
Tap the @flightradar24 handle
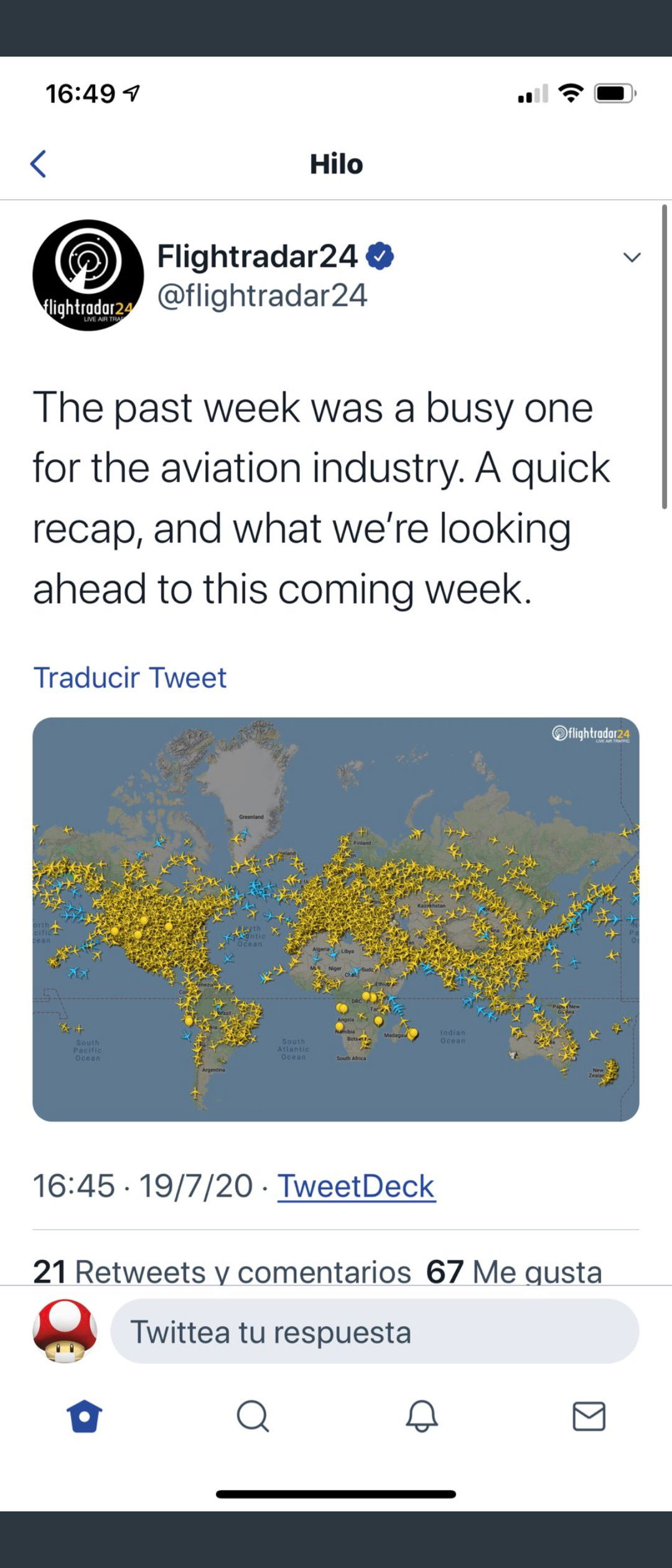click(x=262, y=295)
